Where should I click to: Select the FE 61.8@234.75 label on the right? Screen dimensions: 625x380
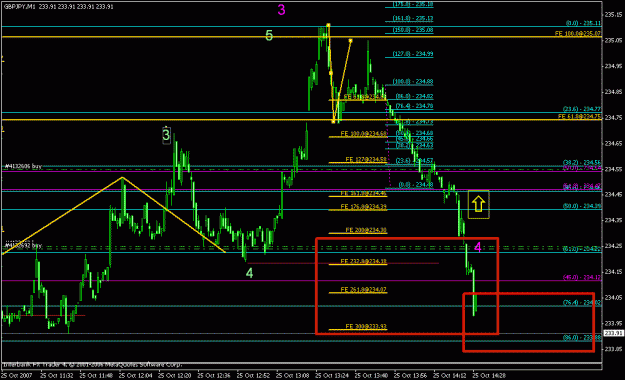point(580,116)
